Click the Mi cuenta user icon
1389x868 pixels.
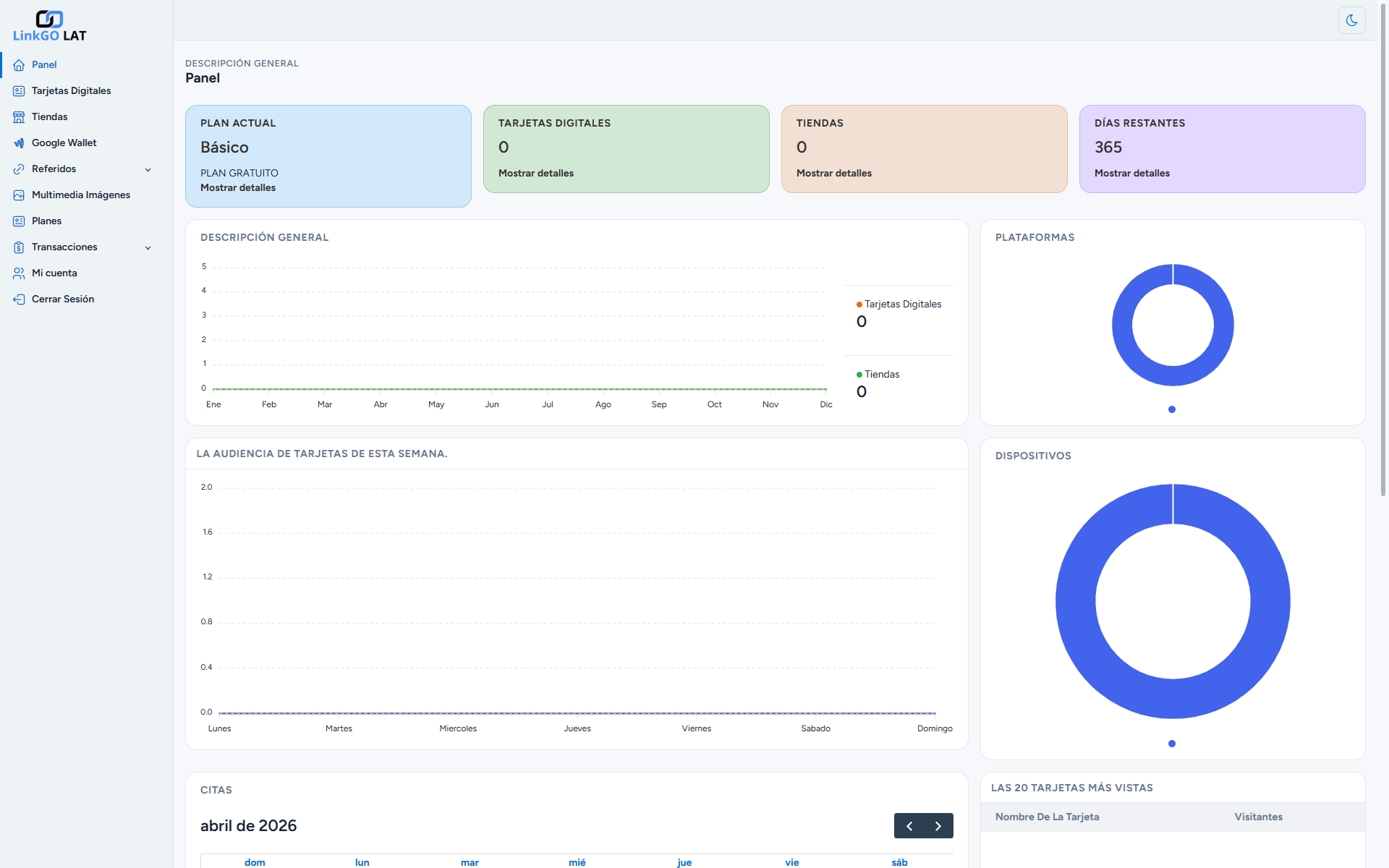click(x=19, y=273)
